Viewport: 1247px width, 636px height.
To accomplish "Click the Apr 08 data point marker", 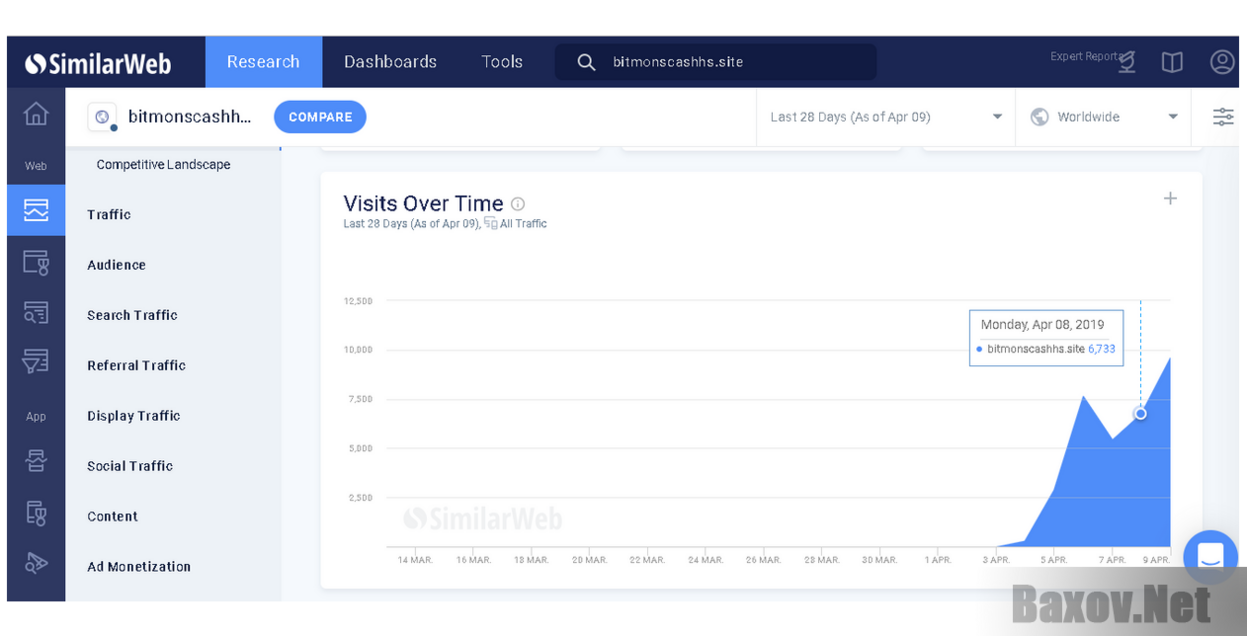I will pyautogui.click(x=1140, y=413).
